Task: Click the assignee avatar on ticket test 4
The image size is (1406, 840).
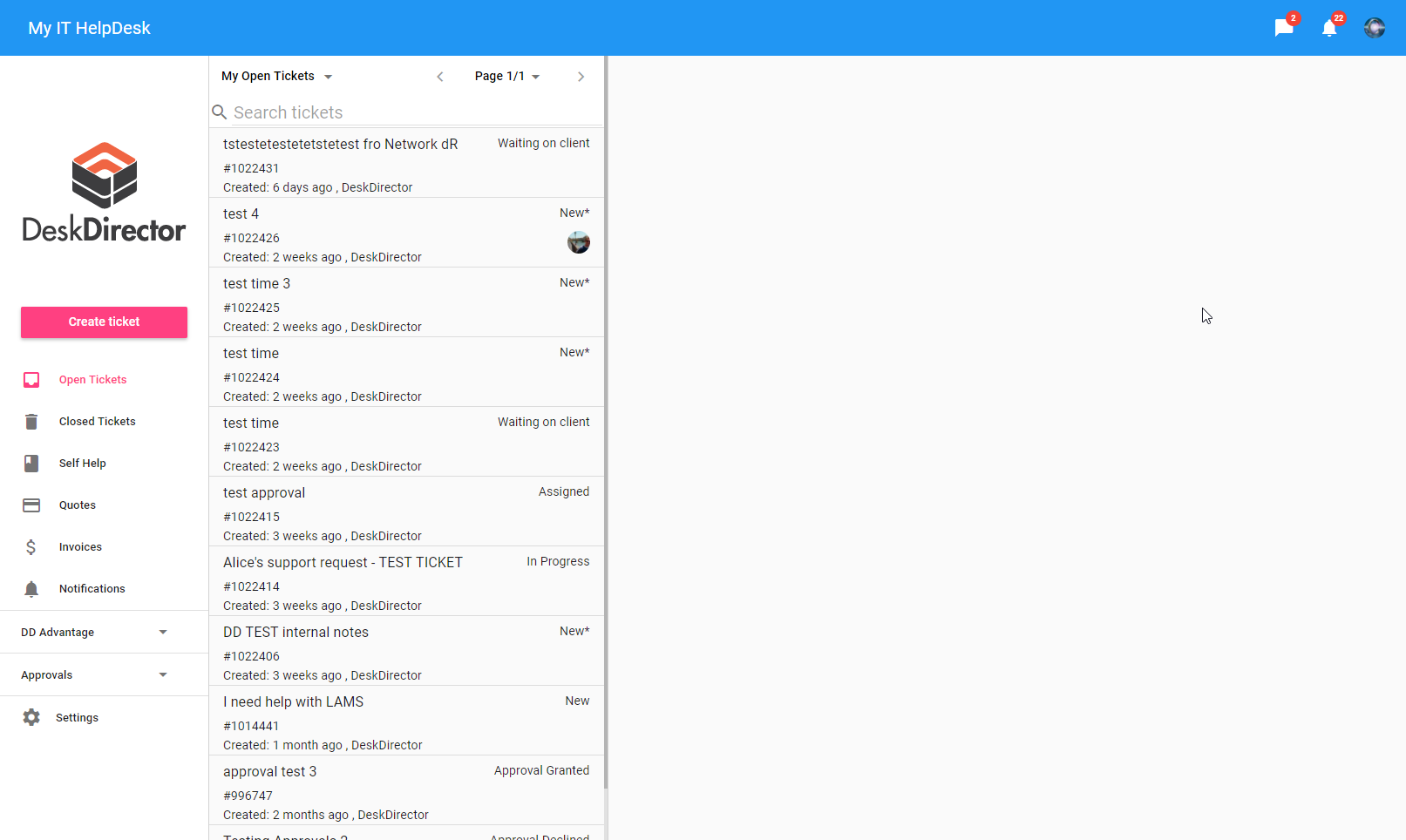Action: pos(579,242)
